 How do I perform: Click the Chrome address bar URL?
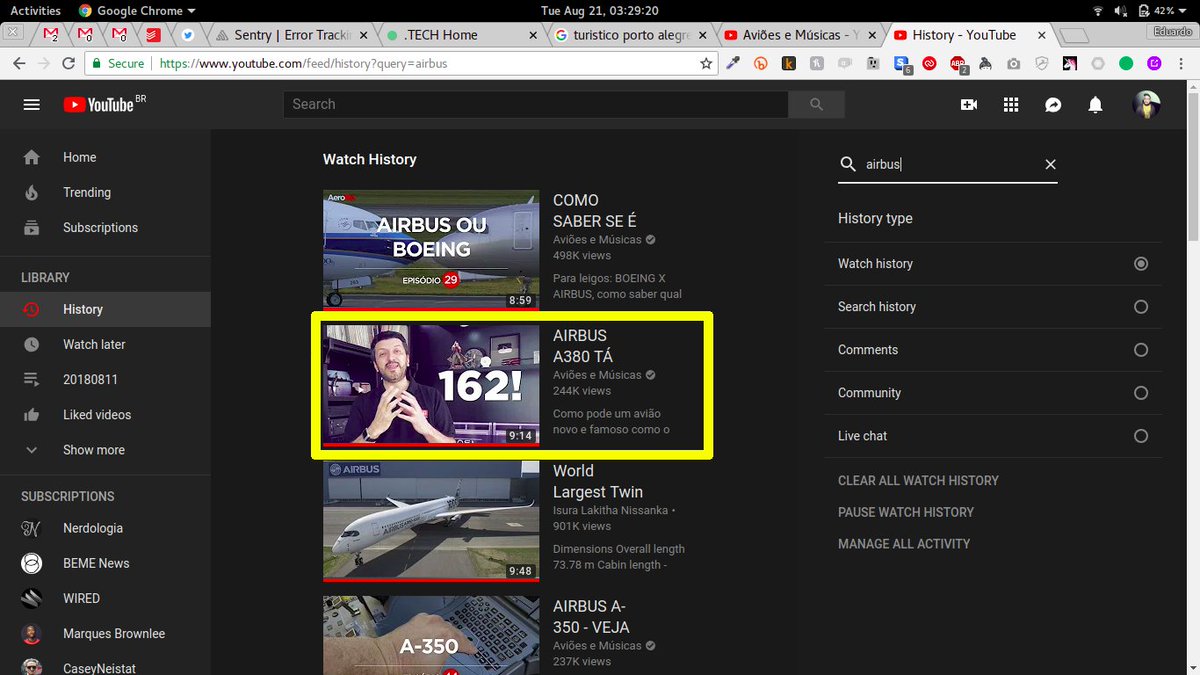point(304,63)
